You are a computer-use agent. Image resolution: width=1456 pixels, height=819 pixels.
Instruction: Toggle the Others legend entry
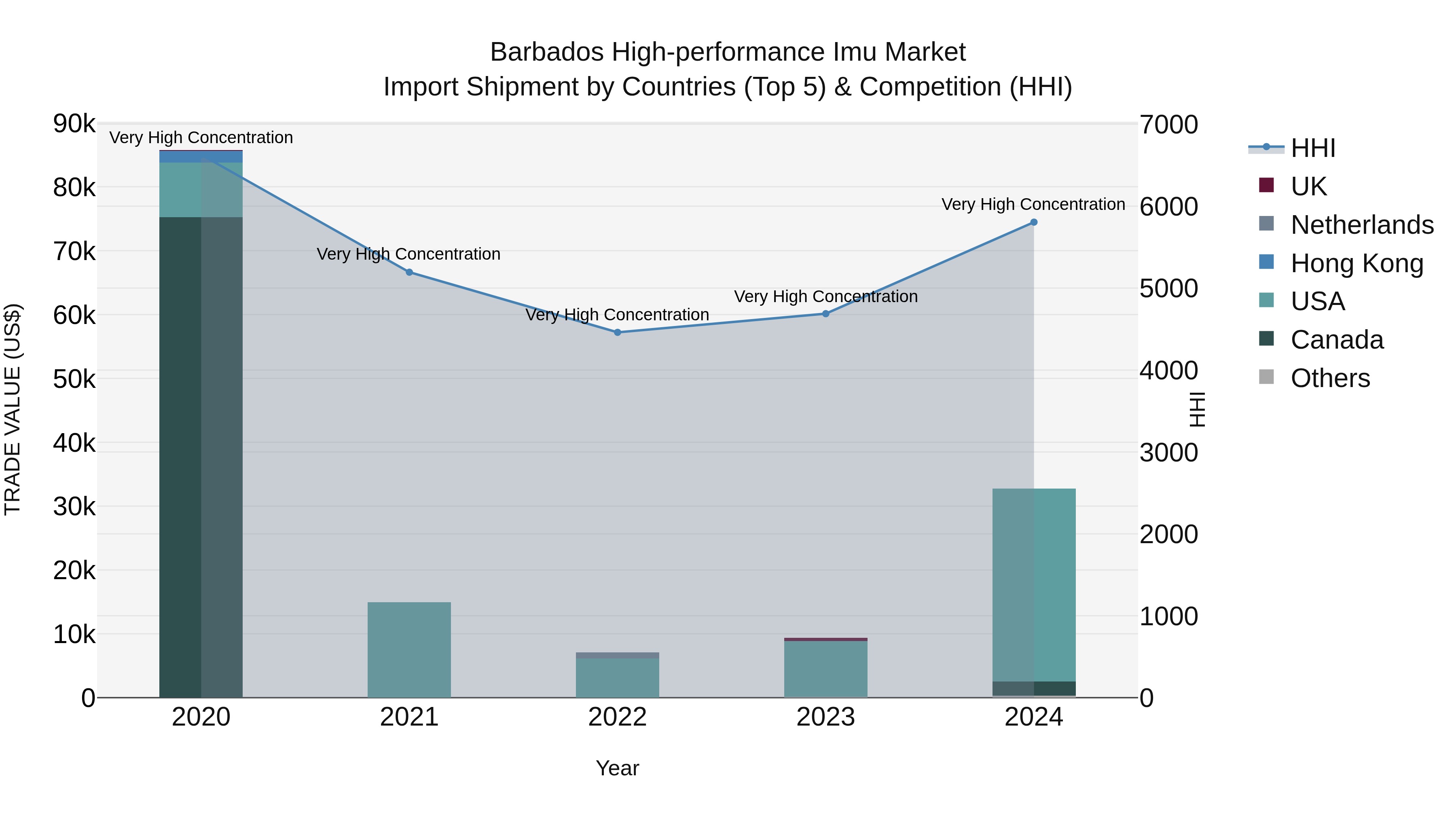coord(1314,378)
